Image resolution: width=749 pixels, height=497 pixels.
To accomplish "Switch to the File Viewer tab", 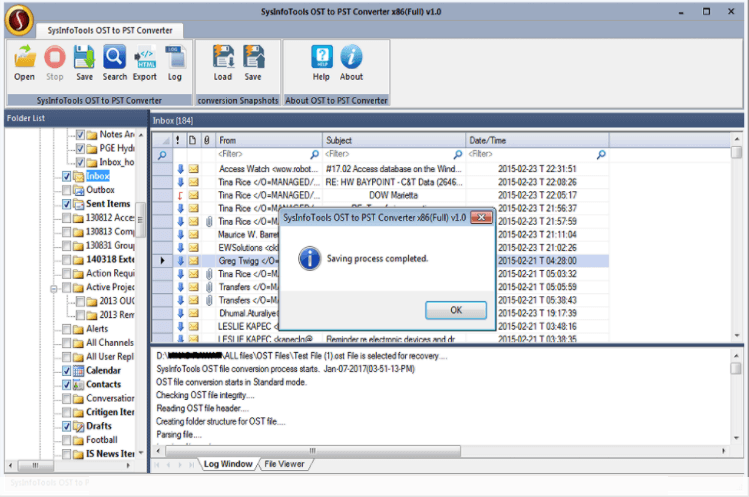I will tap(284, 464).
